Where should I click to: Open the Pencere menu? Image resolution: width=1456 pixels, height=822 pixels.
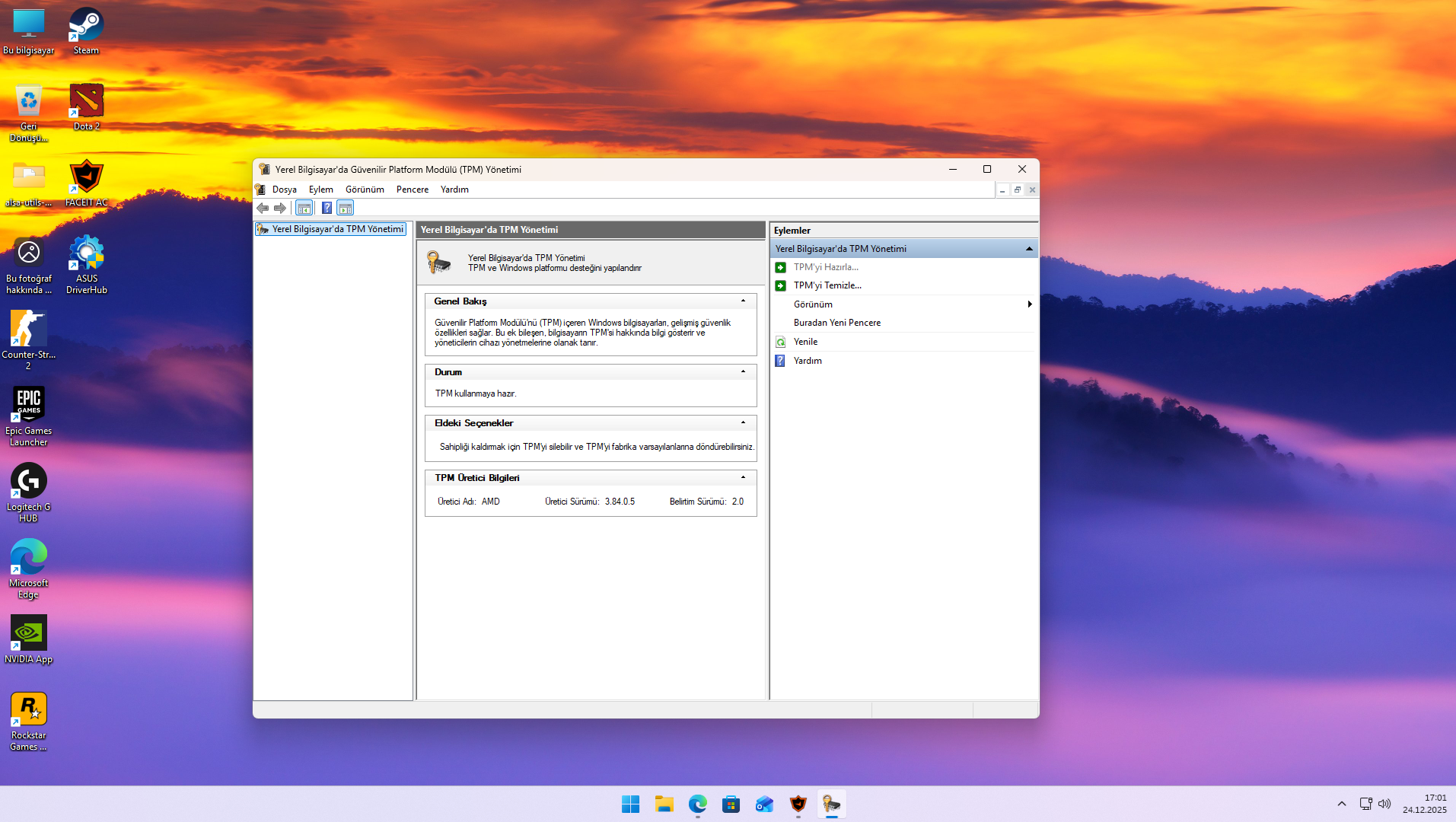pos(412,190)
